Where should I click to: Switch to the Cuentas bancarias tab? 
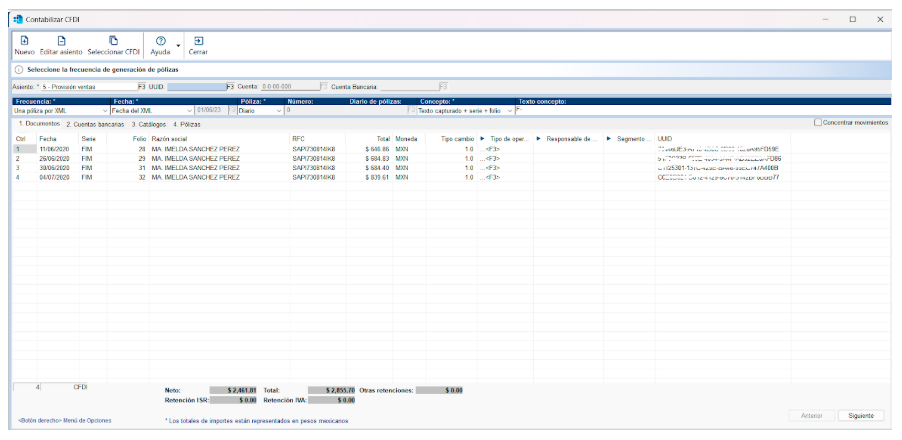(96, 123)
